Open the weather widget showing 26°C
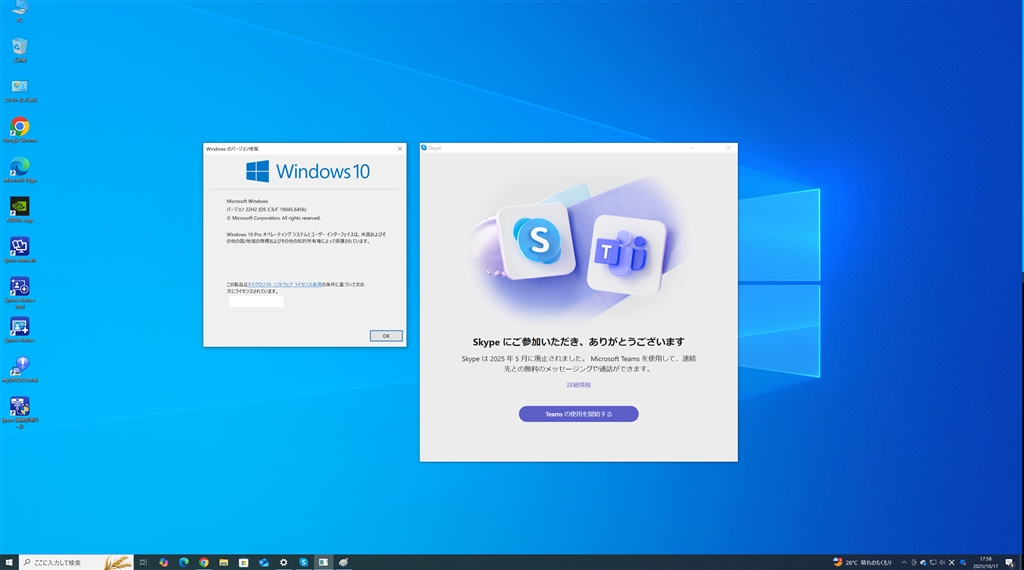Screen dimensions: 1024x570 coord(862,562)
